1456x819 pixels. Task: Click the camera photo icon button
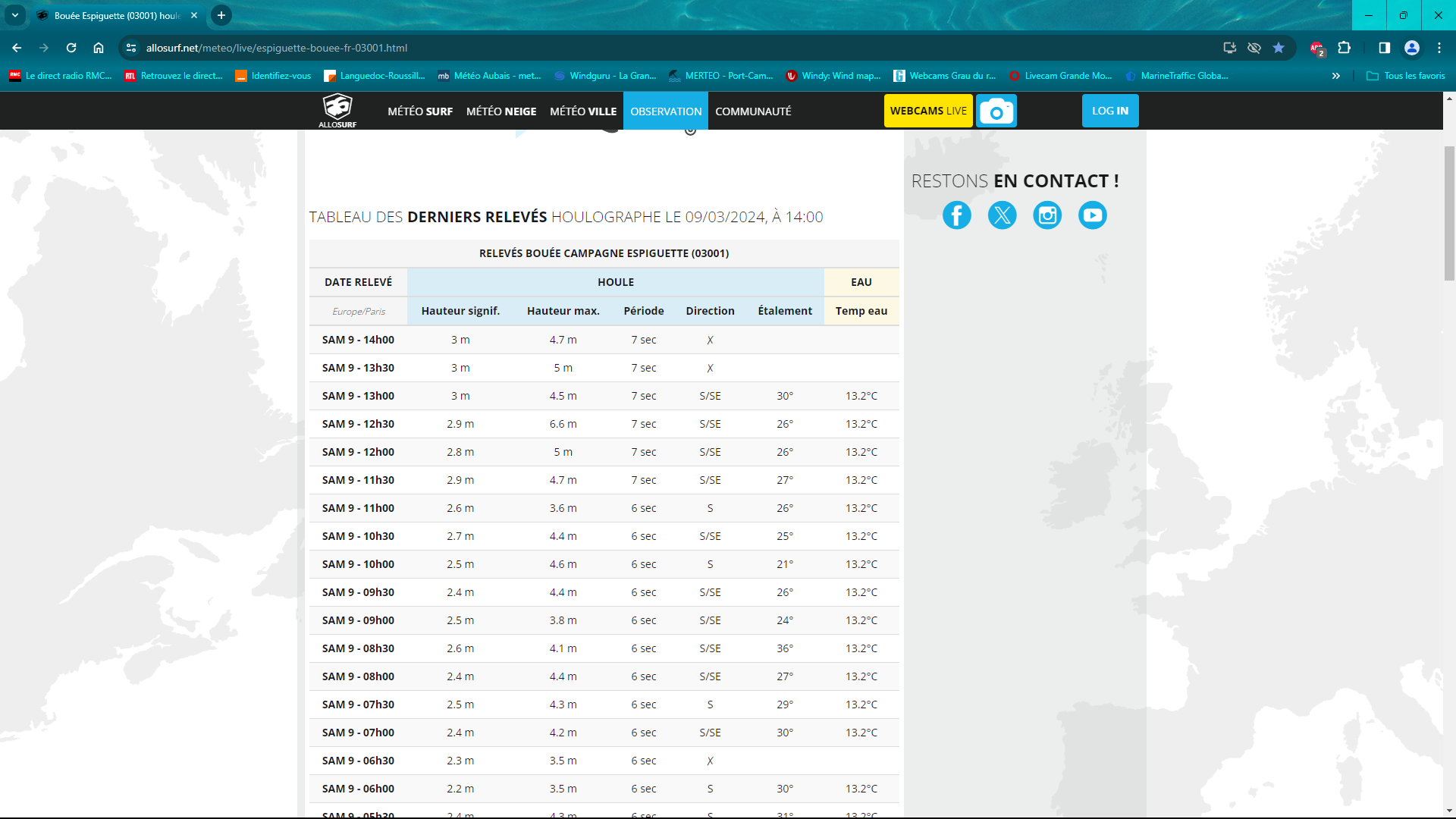coord(996,111)
